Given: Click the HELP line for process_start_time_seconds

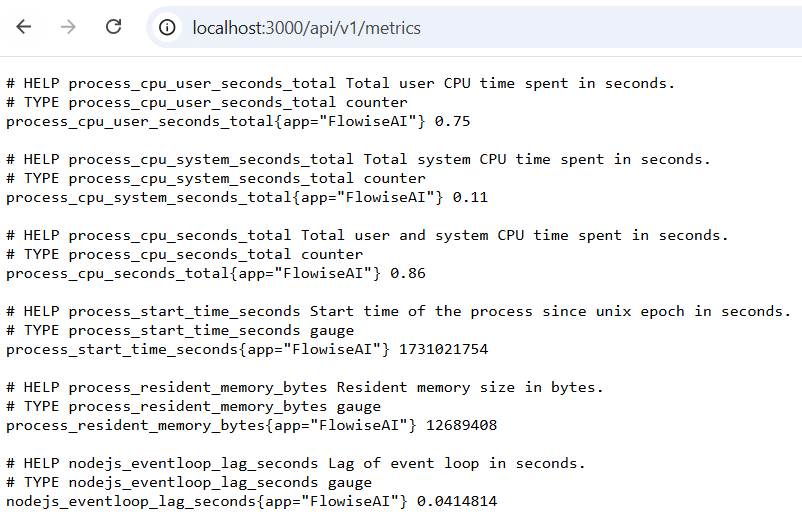Looking at the screenshot, I should [398, 311].
